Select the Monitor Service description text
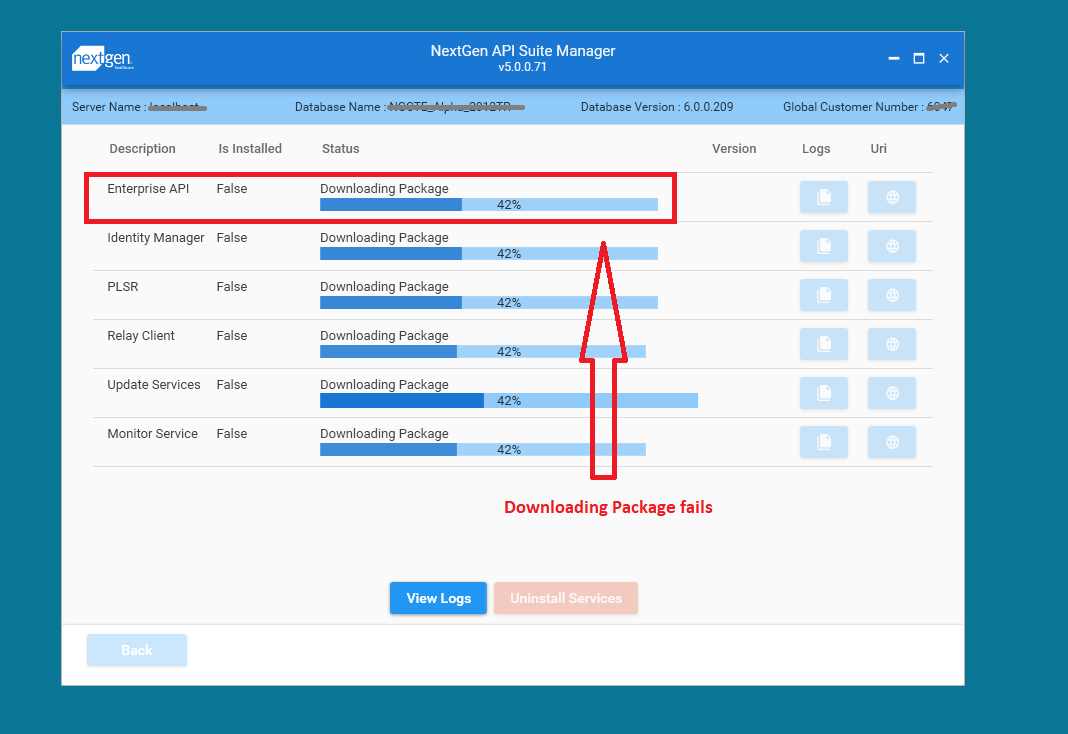Image resolution: width=1068 pixels, height=734 pixels. [x=153, y=434]
